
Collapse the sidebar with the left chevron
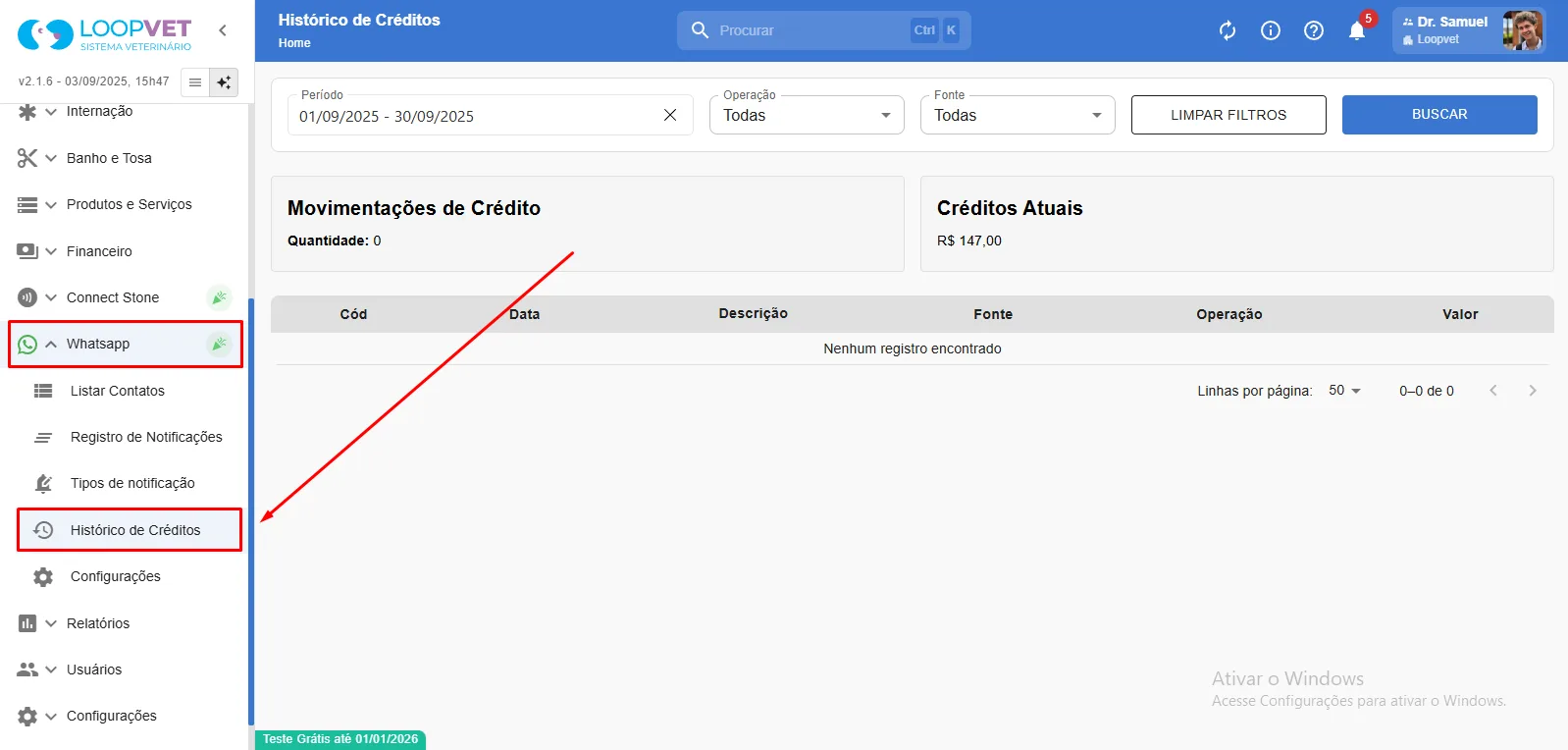pyautogui.click(x=223, y=30)
